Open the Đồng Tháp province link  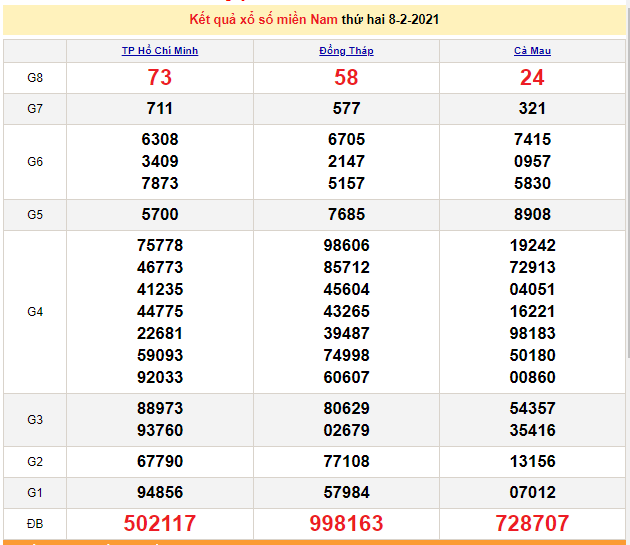coord(346,51)
